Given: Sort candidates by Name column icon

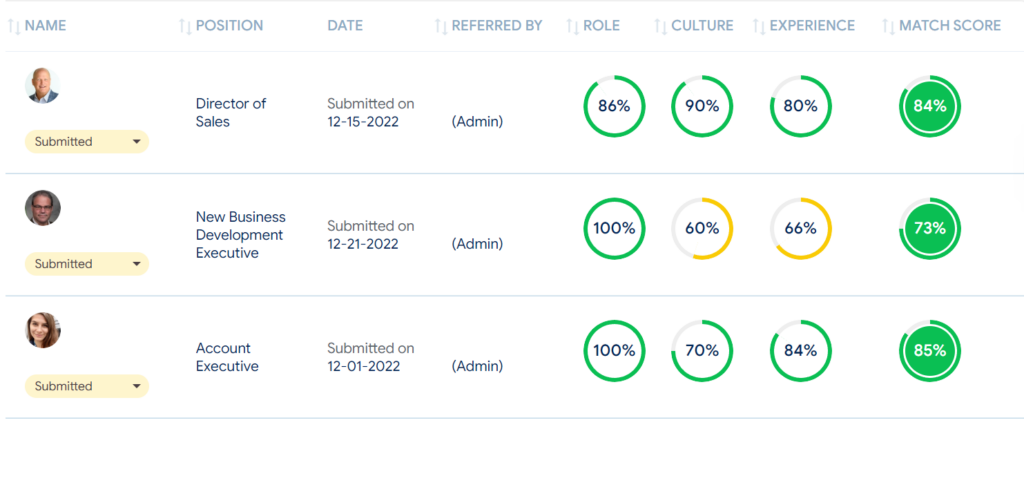Looking at the screenshot, I should click(14, 27).
